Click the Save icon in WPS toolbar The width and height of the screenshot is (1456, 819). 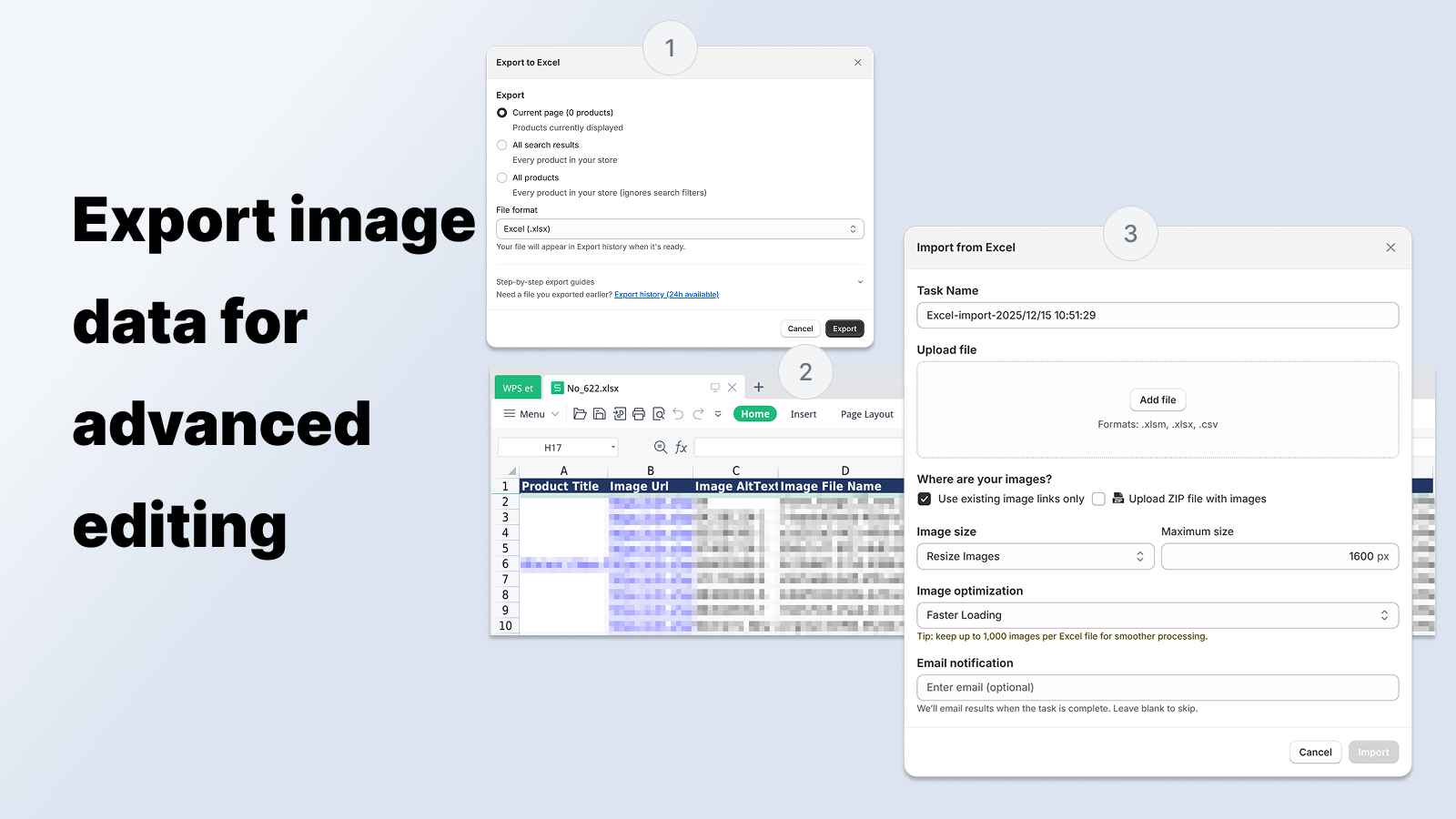[x=600, y=414]
